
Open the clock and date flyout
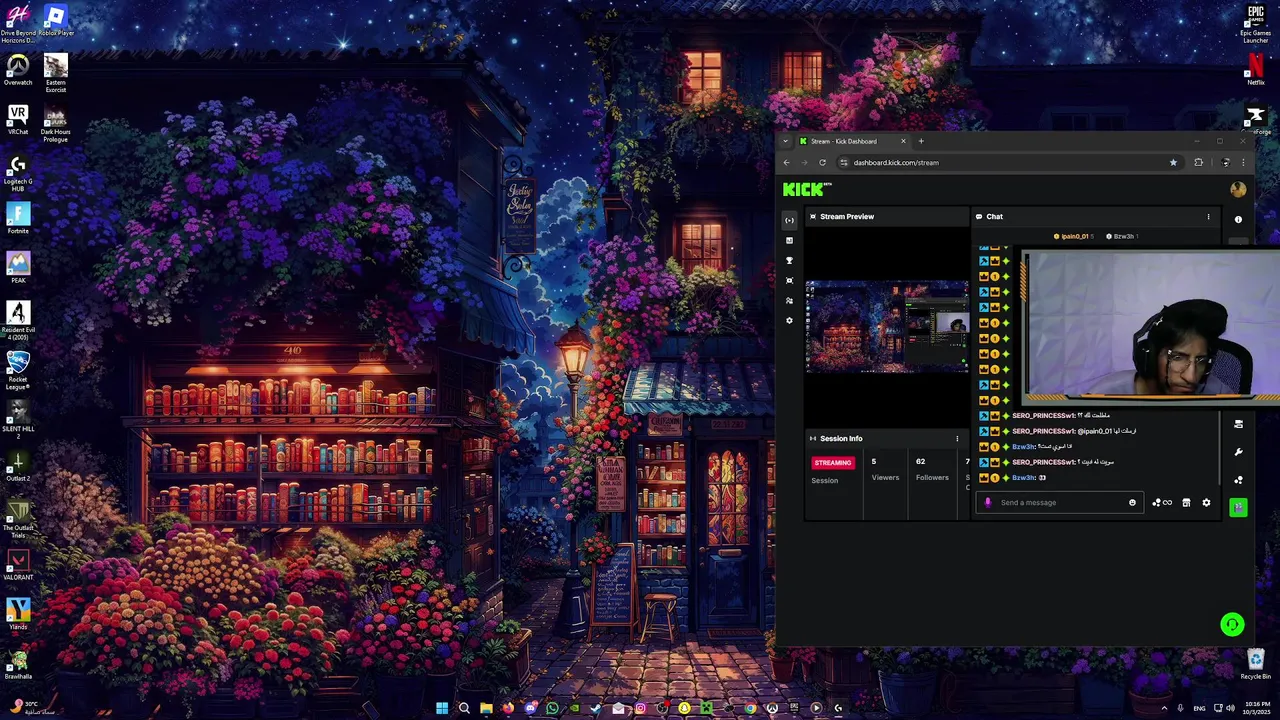[1258, 708]
